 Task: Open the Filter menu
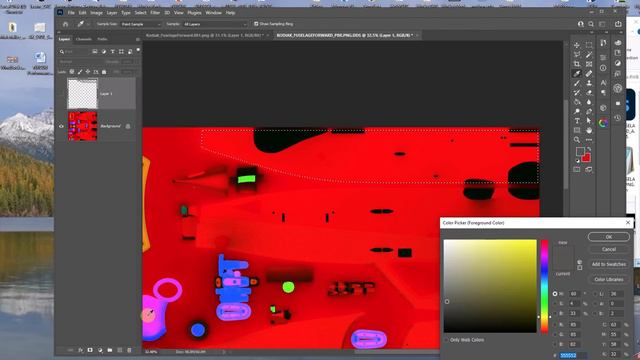(155, 13)
